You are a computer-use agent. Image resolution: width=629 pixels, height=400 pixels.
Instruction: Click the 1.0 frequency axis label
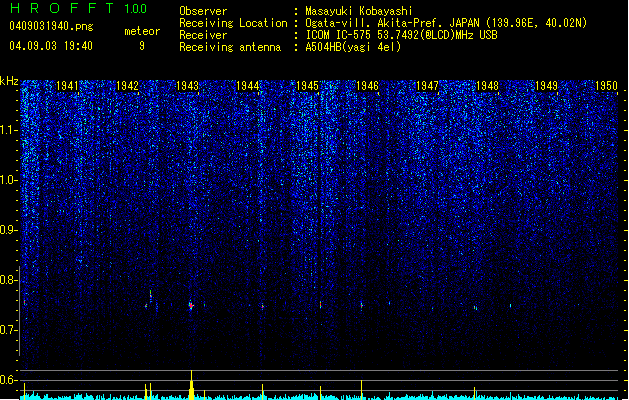pos(9,180)
